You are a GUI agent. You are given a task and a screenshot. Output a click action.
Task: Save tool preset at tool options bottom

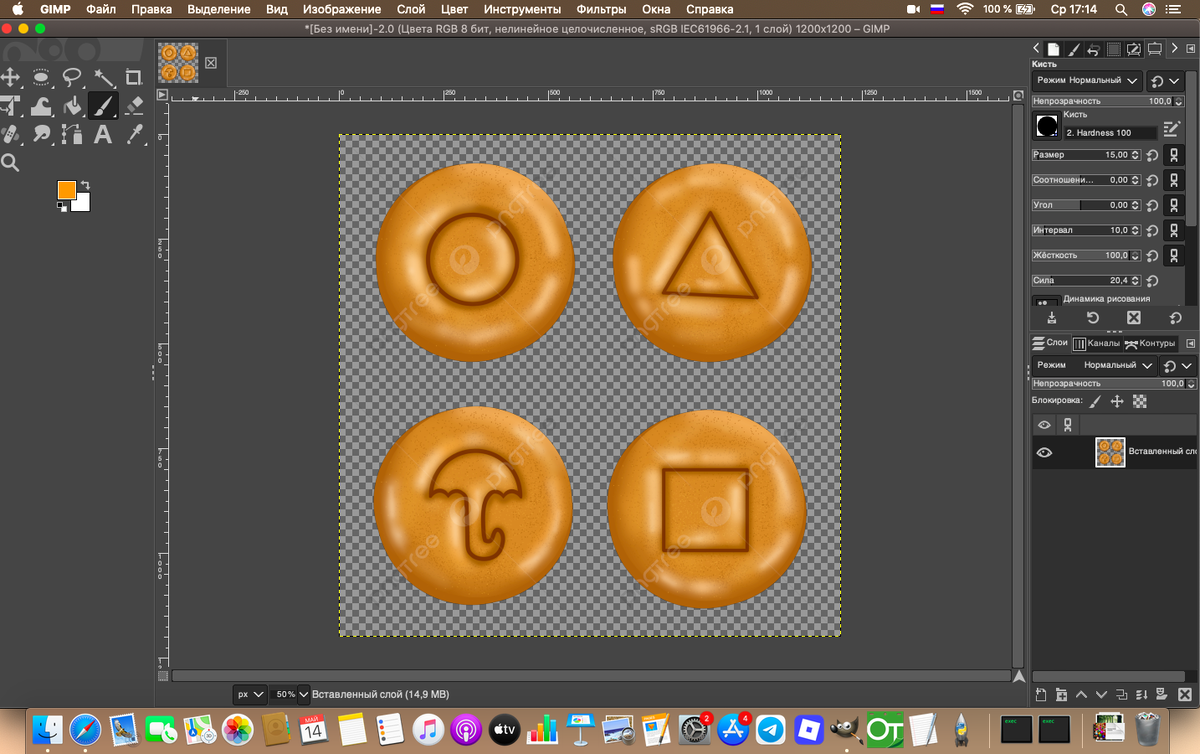click(x=1051, y=318)
